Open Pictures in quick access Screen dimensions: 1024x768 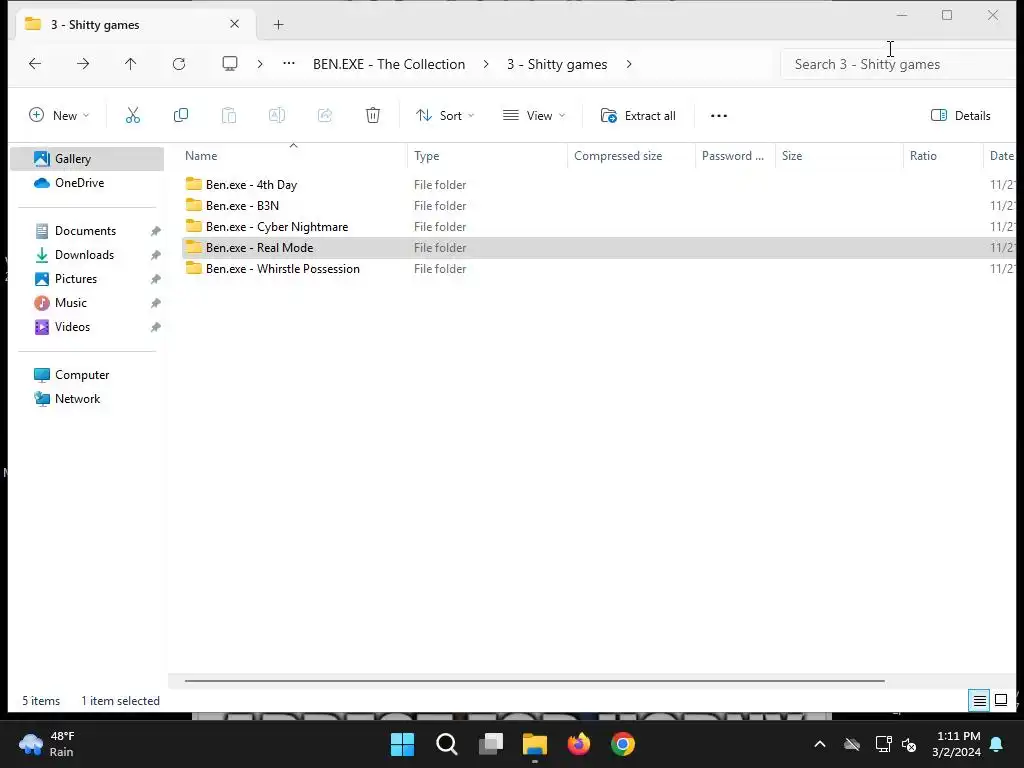pos(87,279)
